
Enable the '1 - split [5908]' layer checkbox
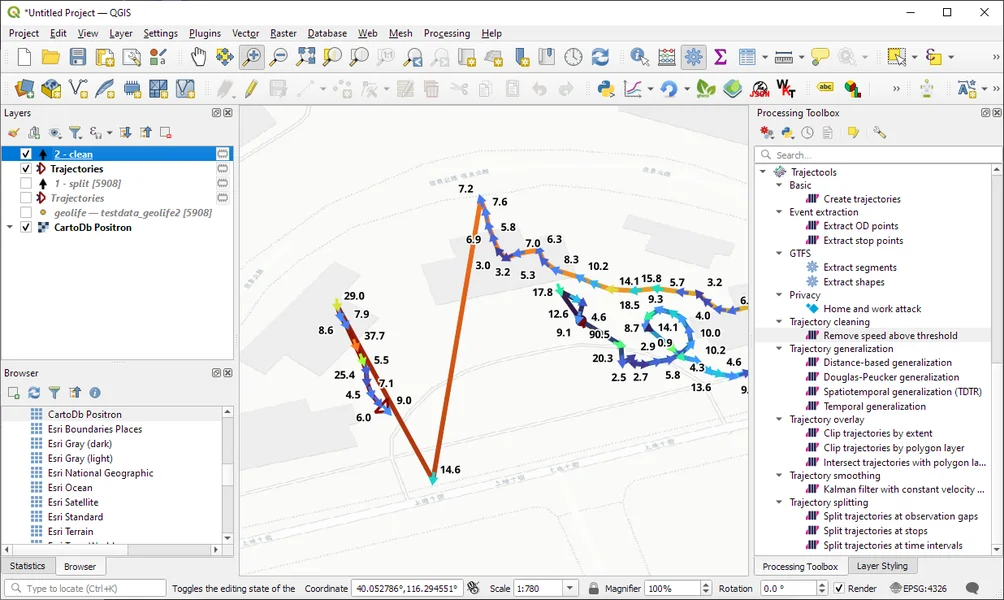click(x=26, y=183)
